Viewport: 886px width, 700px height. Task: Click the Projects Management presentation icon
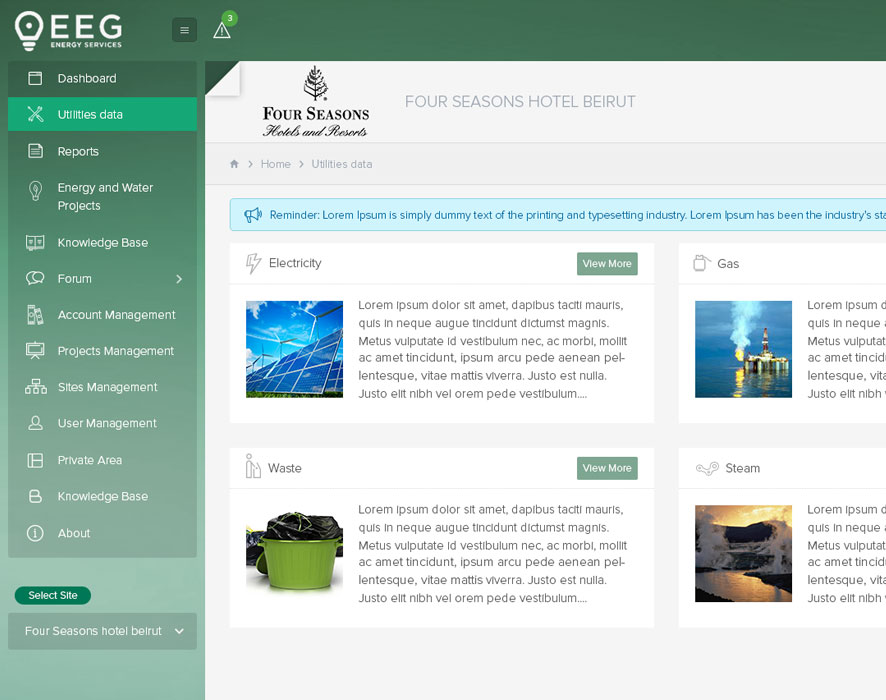click(x=35, y=350)
